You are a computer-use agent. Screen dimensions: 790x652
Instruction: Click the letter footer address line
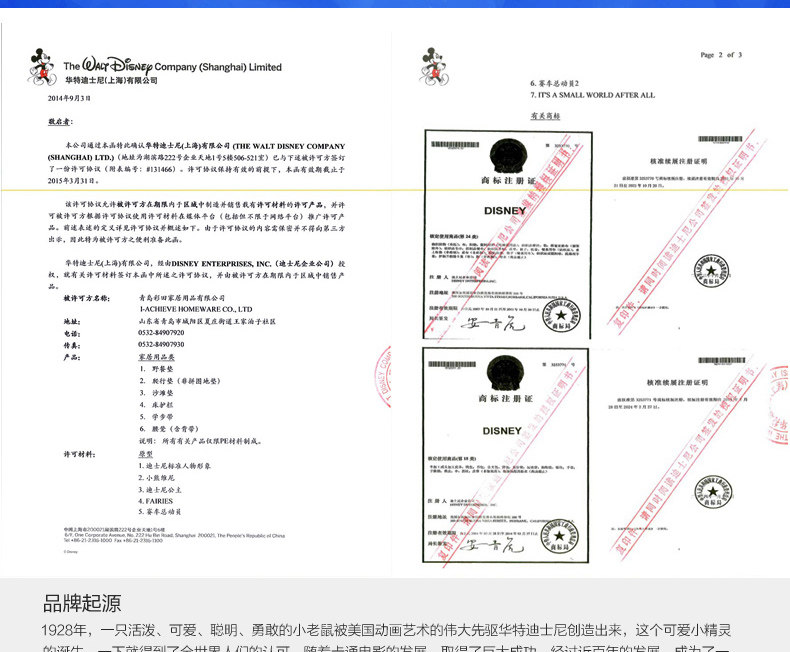pyautogui.click(x=174, y=535)
